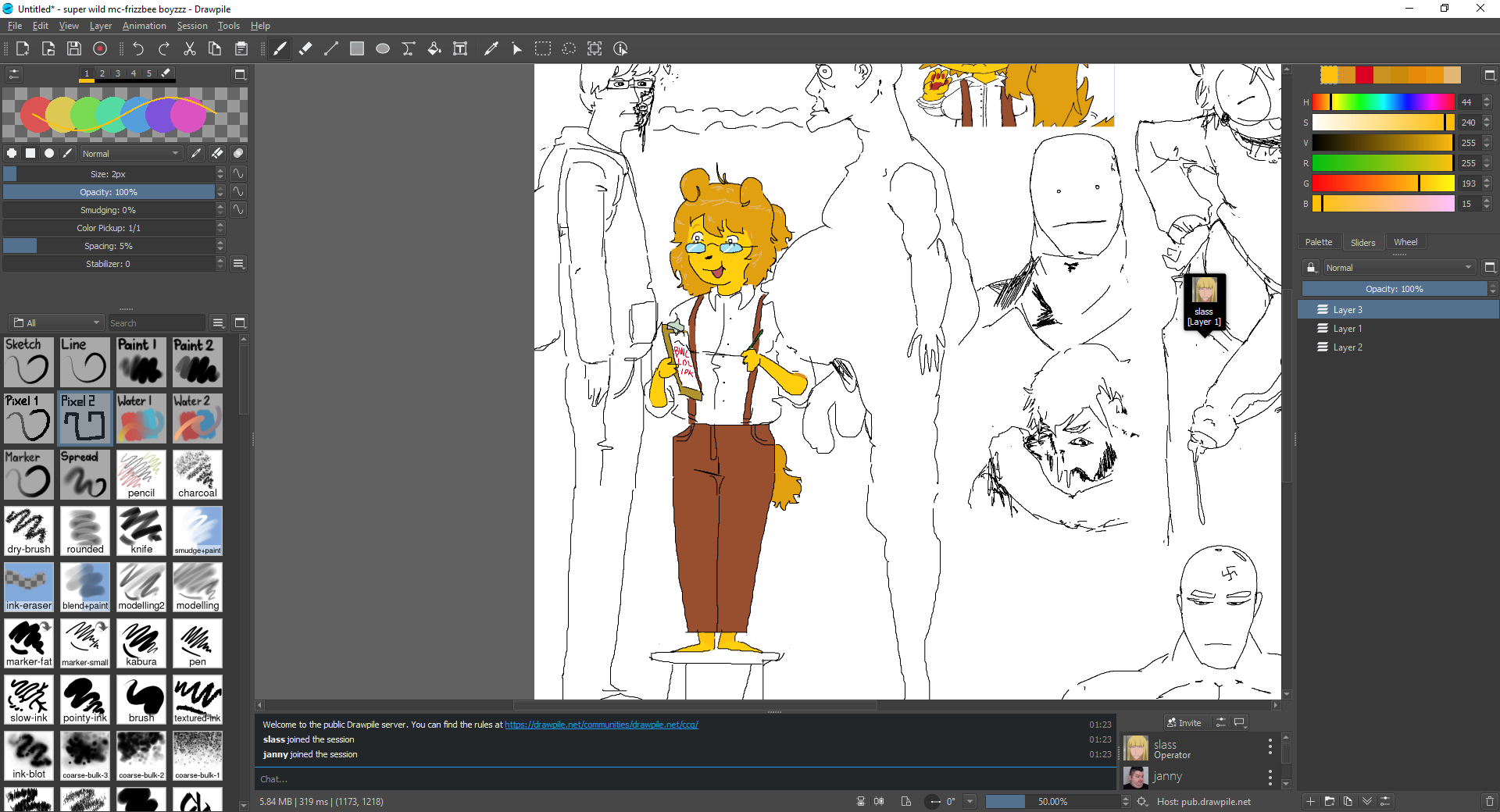
Task: Pick the Color Picker eyedropper tool
Action: coord(491,49)
